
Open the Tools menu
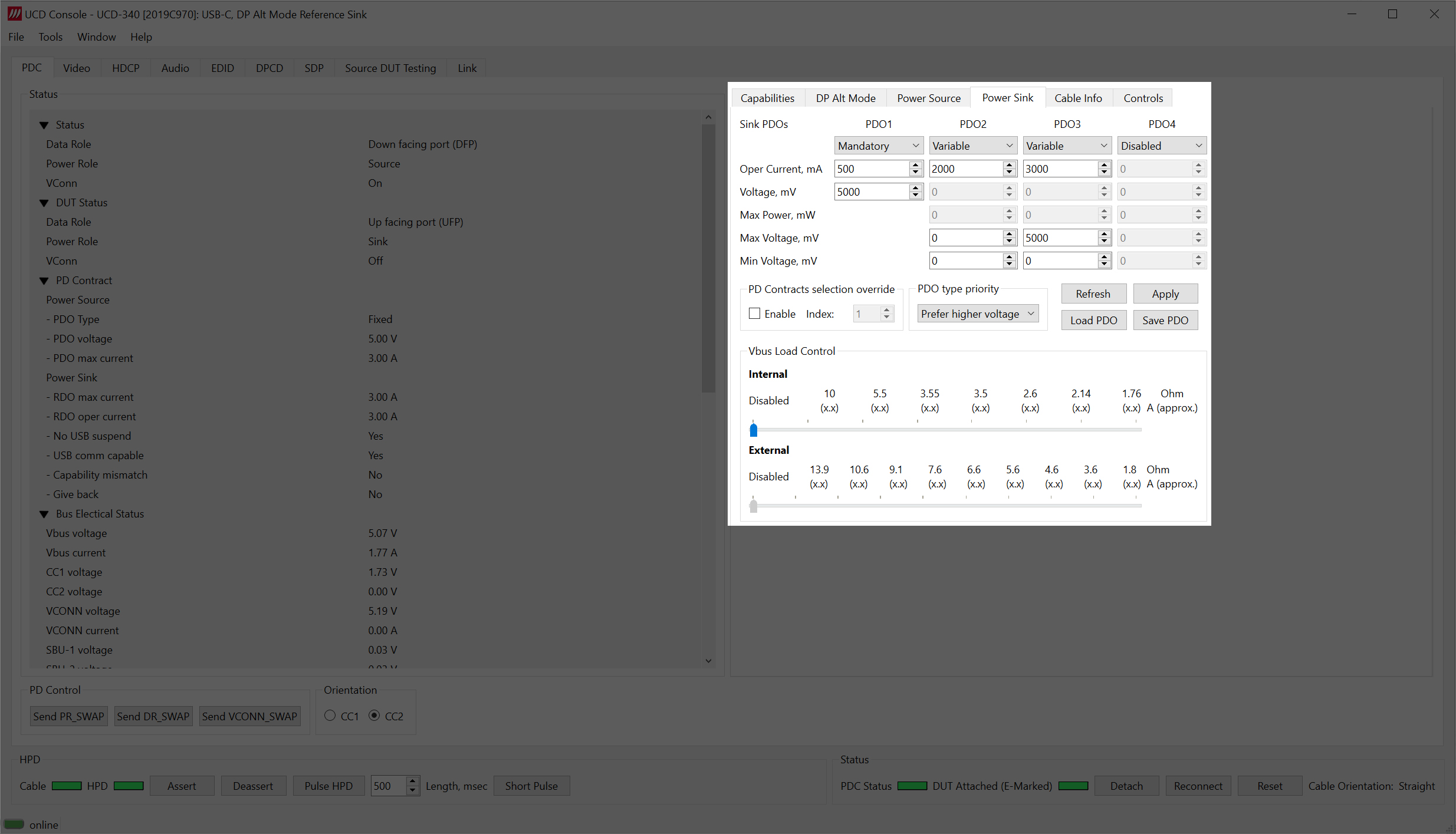coord(50,37)
